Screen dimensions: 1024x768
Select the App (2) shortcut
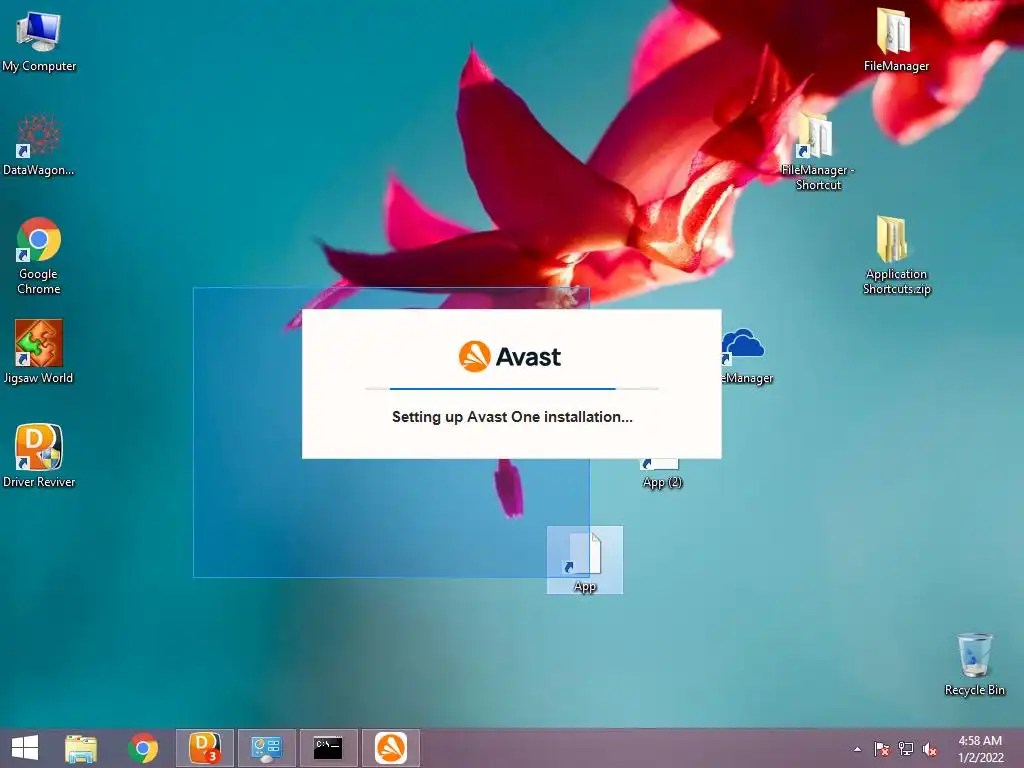click(662, 474)
